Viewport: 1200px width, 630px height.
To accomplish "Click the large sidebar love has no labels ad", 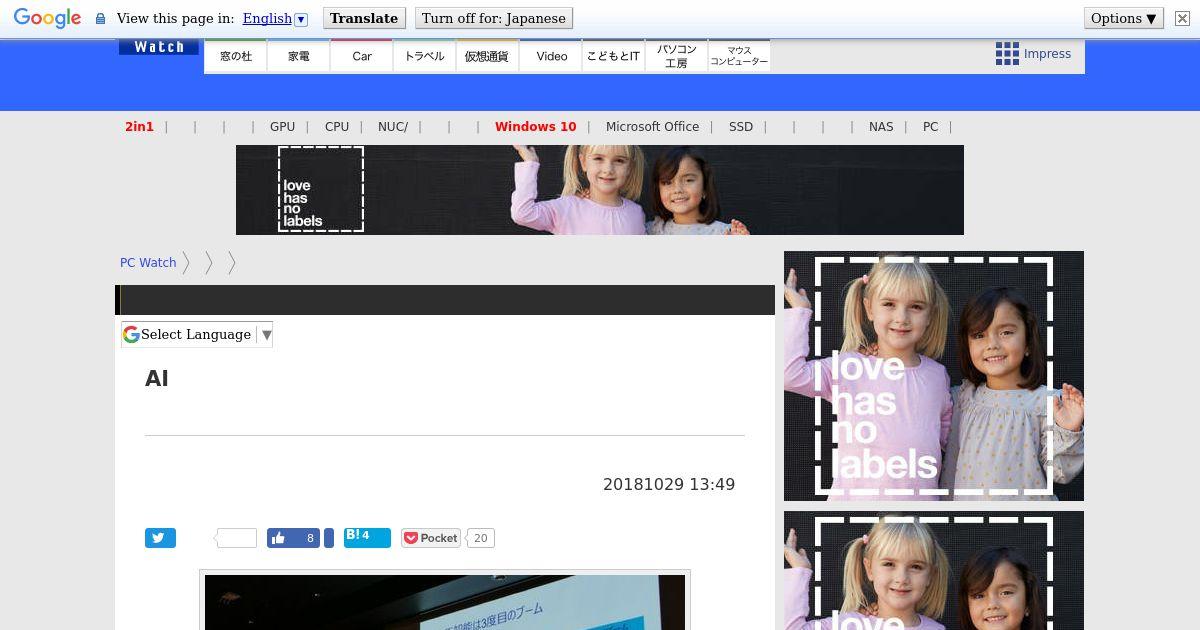I will point(934,376).
